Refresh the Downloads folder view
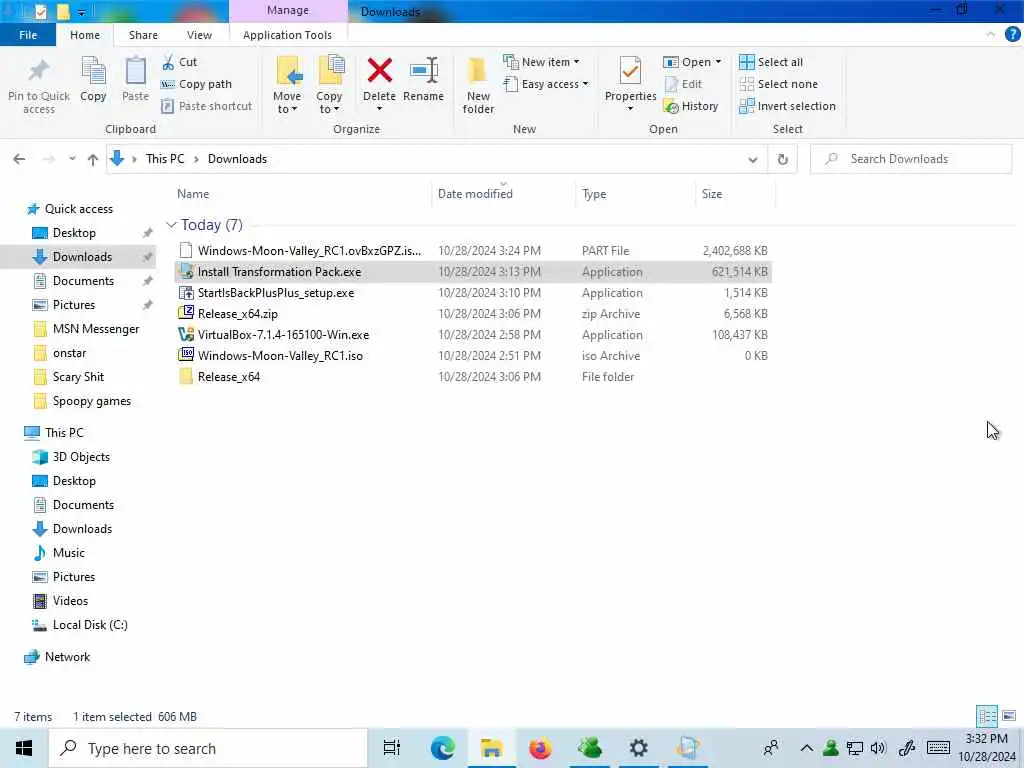 tap(782, 159)
